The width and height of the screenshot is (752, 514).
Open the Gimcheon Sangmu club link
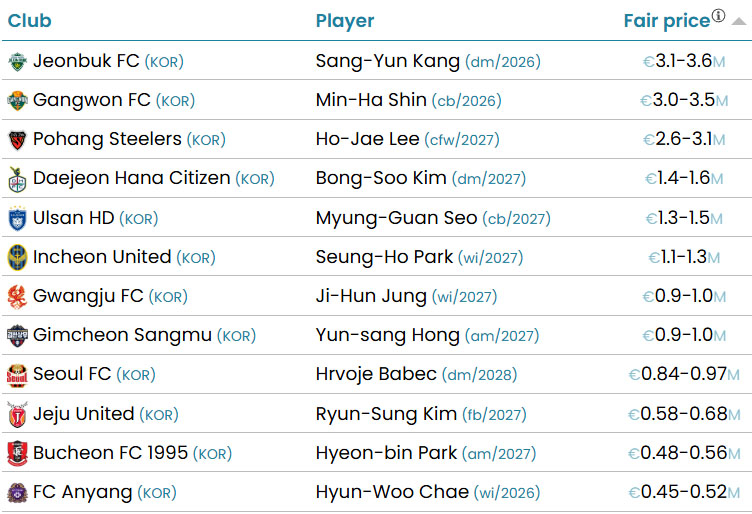[122, 335]
